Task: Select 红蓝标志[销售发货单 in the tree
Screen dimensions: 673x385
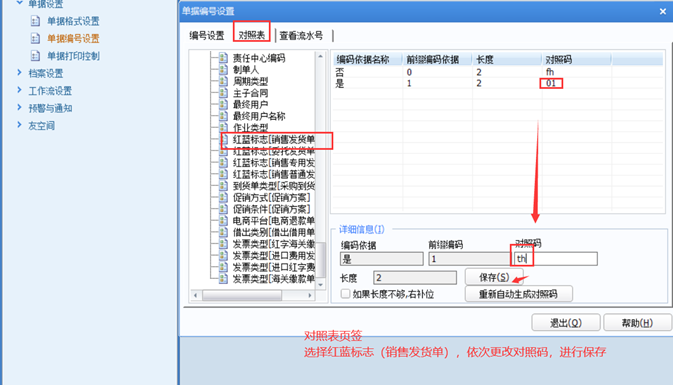Action: coord(274,139)
